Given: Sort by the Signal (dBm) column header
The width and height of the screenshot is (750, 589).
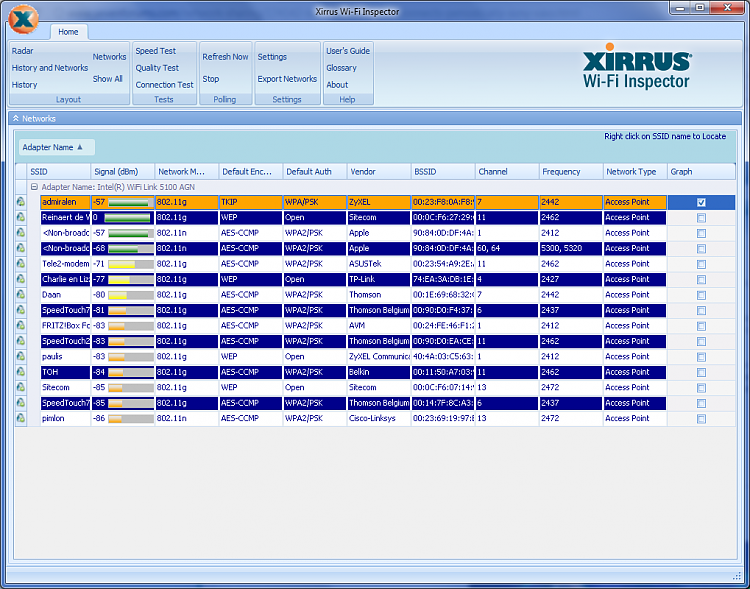Looking at the screenshot, I should [x=123, y=171].
